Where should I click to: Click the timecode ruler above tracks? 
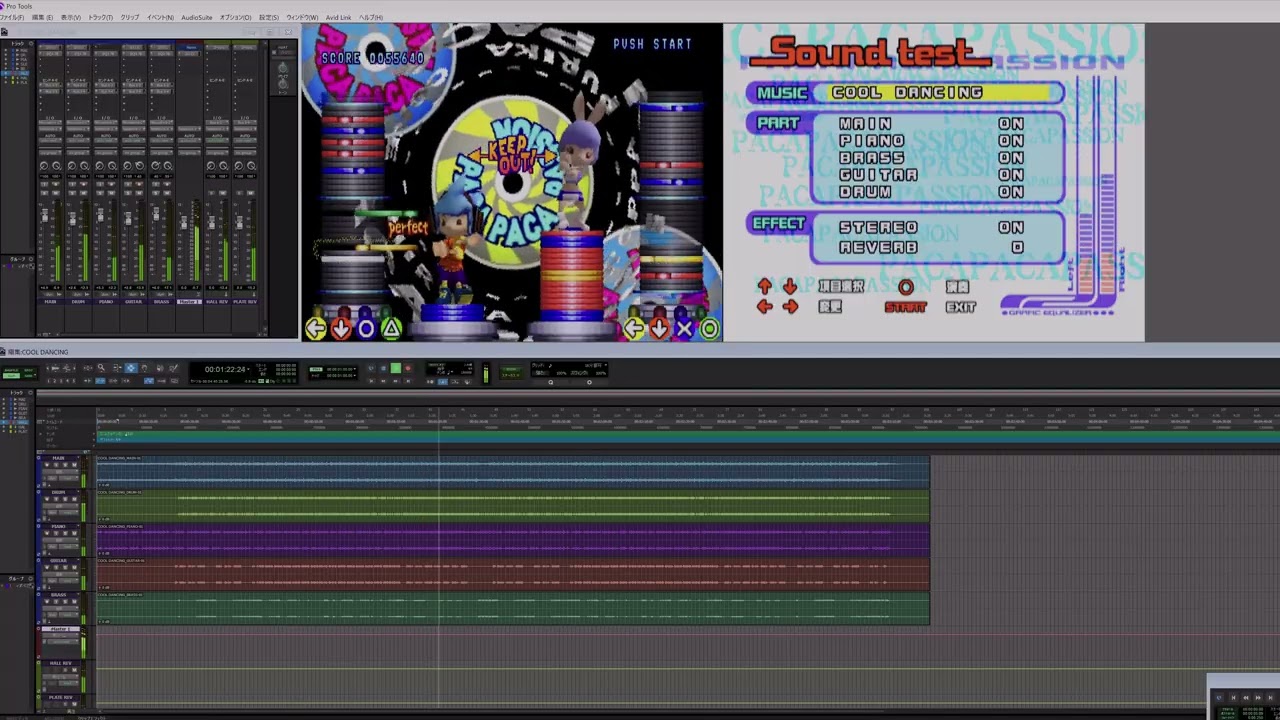tap(688, 420)
